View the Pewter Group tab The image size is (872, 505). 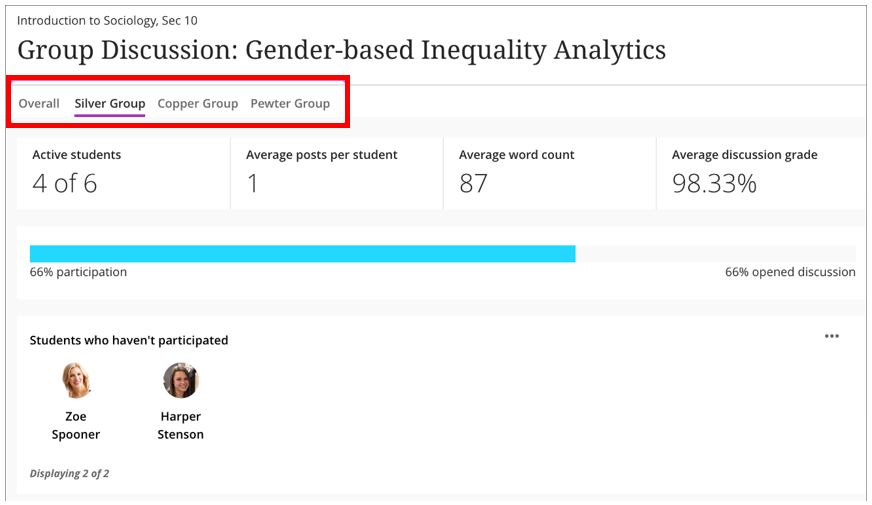point(290,103)
